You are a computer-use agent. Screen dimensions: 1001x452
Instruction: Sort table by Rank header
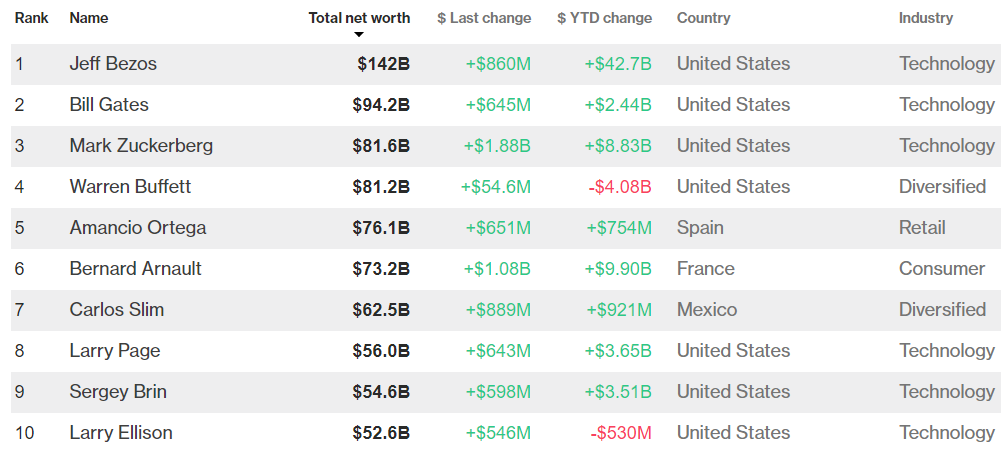pos(32,18)
